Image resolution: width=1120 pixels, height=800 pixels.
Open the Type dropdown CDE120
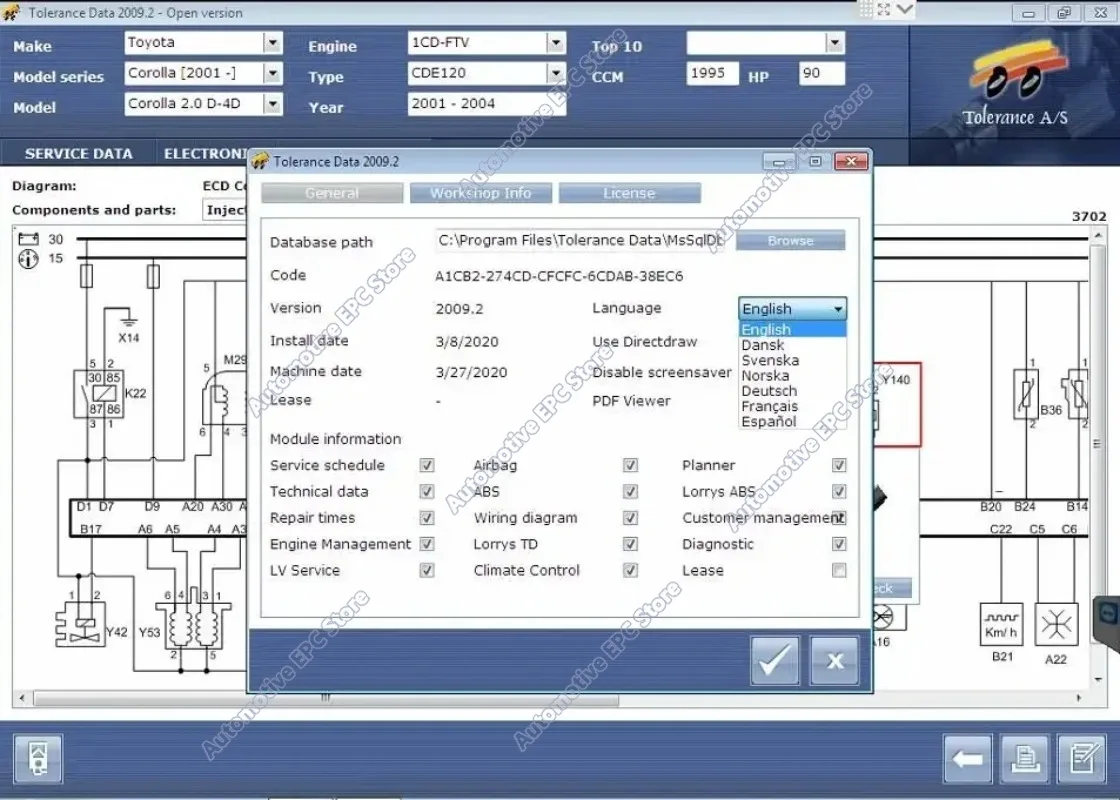(x=556, y=73)
